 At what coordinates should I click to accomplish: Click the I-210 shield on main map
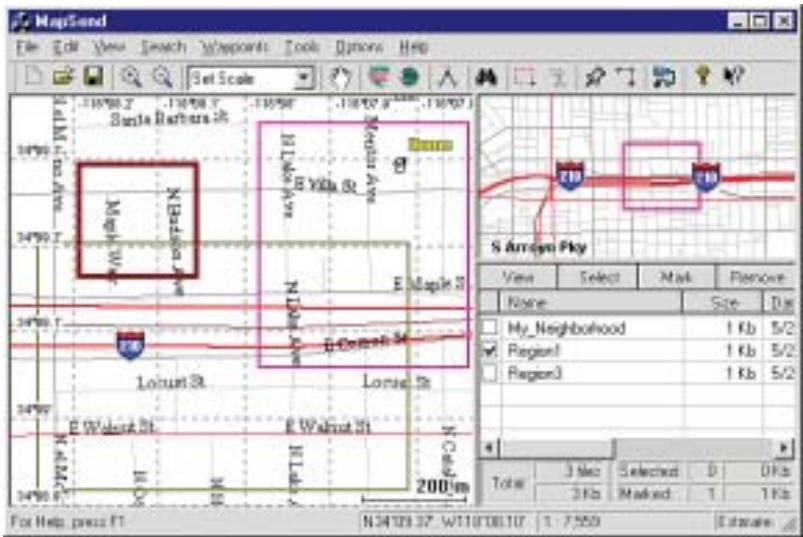(x=130, y=345)
